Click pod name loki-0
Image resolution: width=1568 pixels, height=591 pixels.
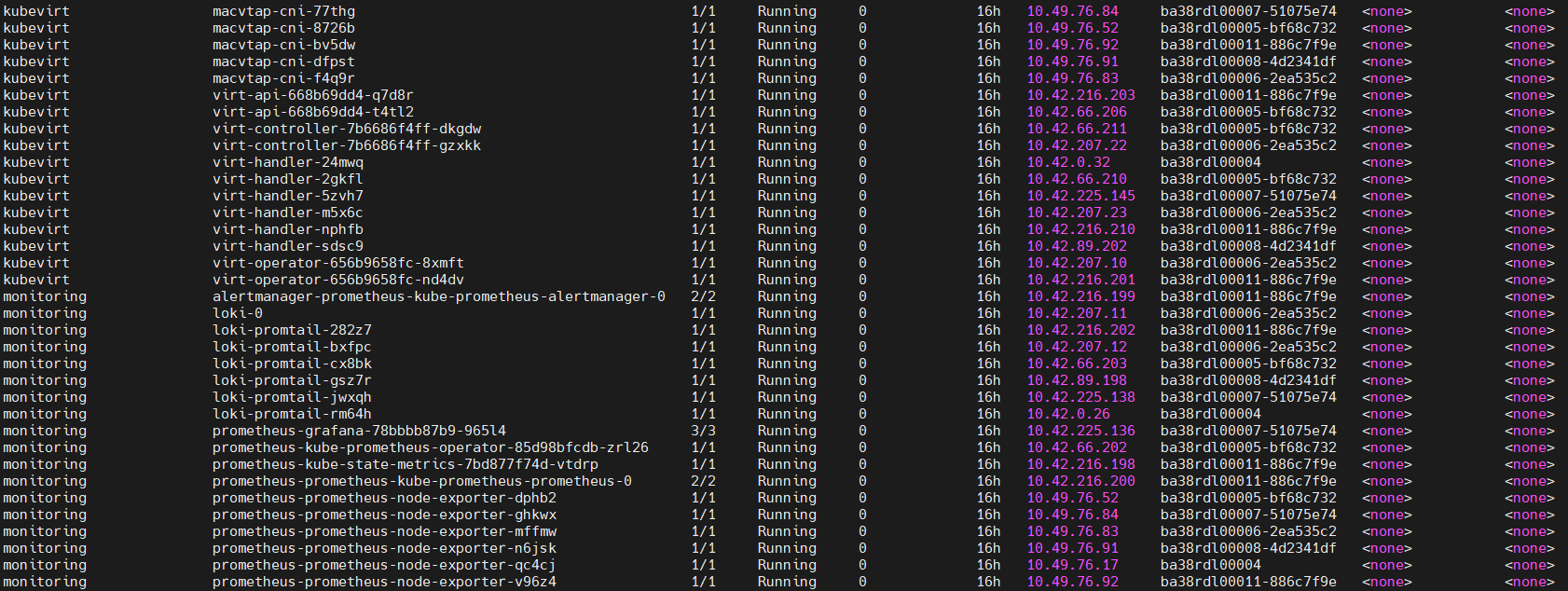click(238, 313)
